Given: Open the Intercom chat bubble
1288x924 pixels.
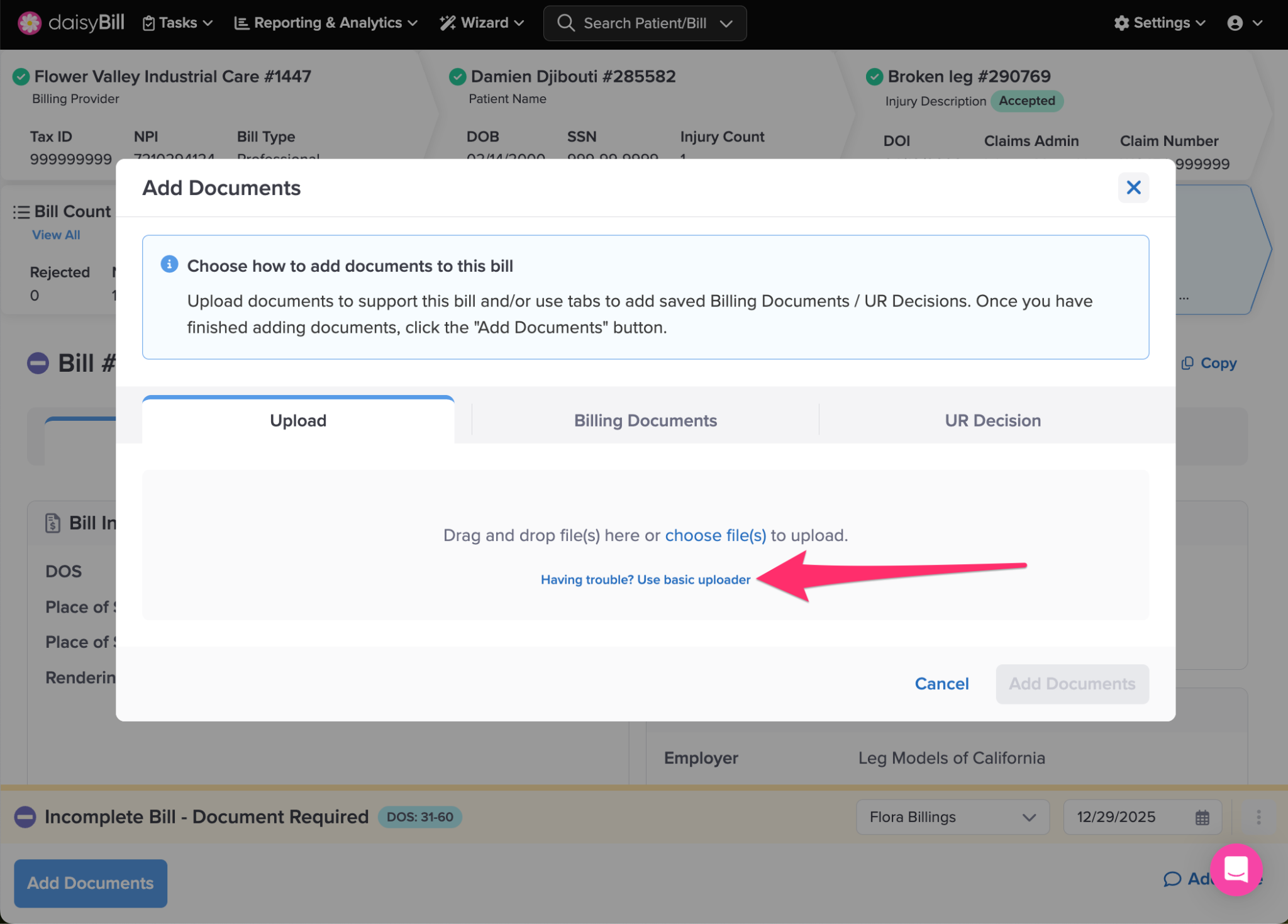Looking at the screenshot, I should 1236,869.
